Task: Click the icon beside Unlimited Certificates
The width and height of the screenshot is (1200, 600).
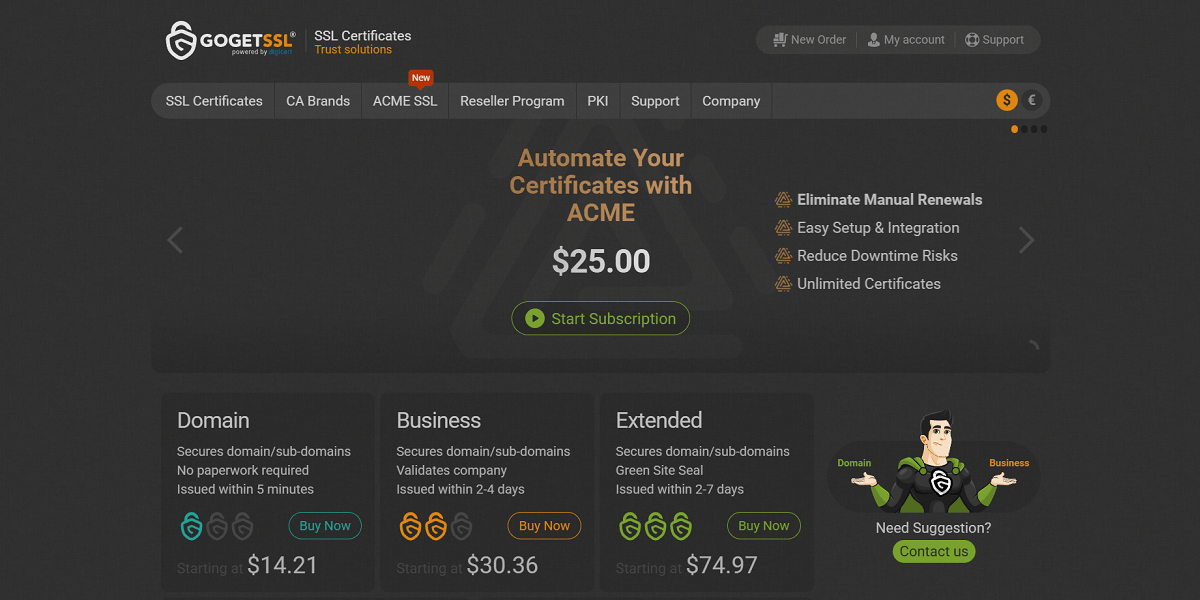Action: click(x=783, y=284)
